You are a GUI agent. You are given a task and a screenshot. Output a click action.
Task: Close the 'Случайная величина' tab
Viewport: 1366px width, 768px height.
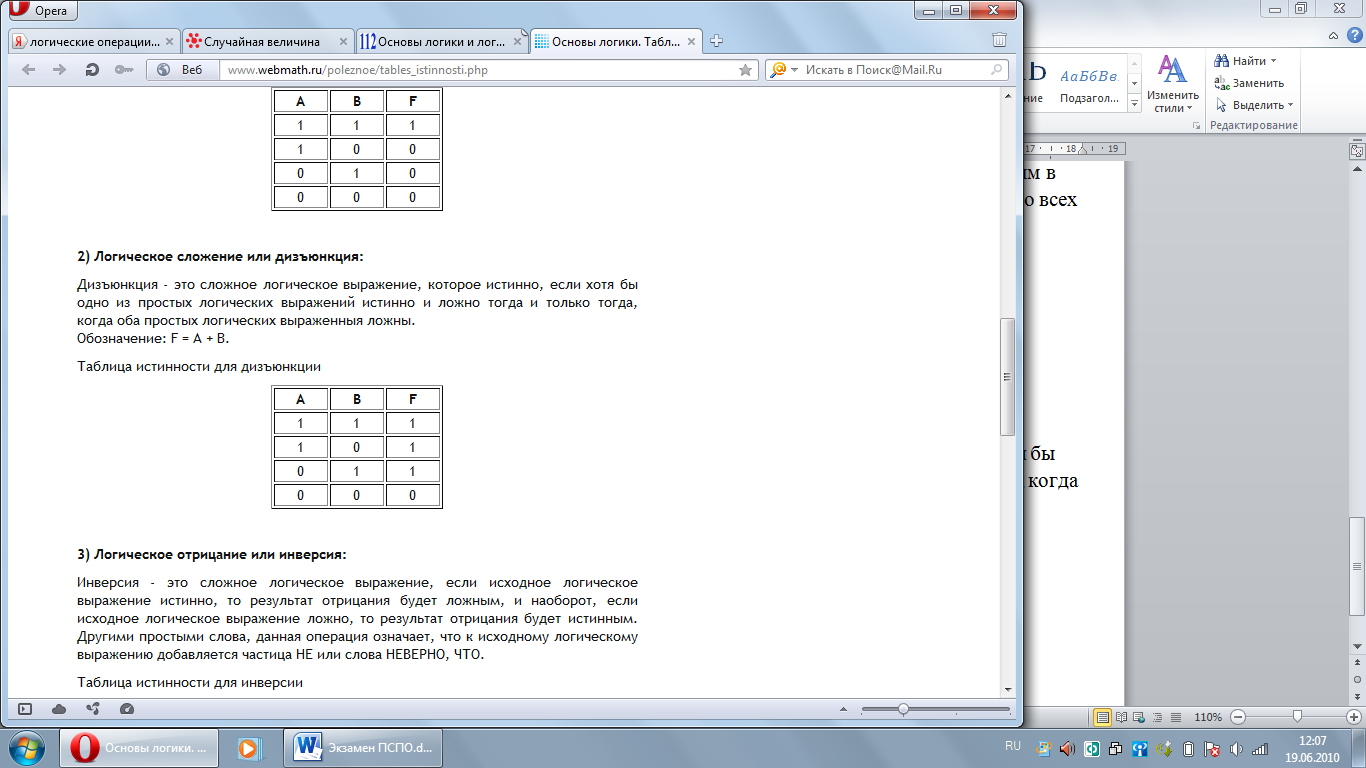pyautogui.click(x=342, y=42)
